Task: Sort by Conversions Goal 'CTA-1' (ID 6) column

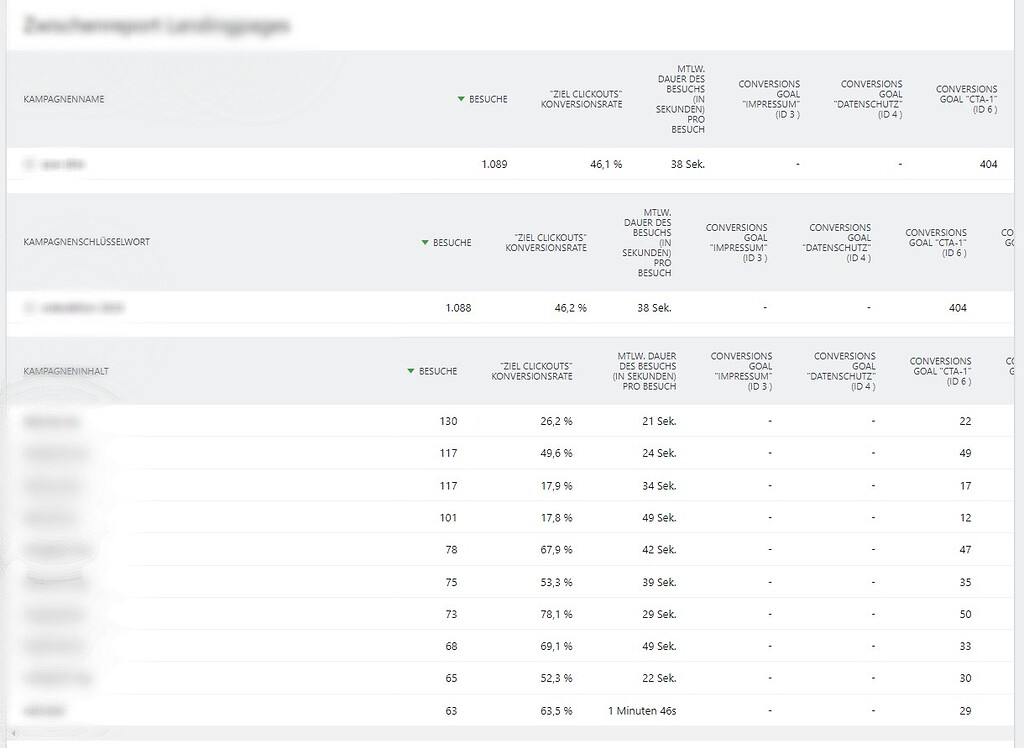Action: click(x=965, y=94)
